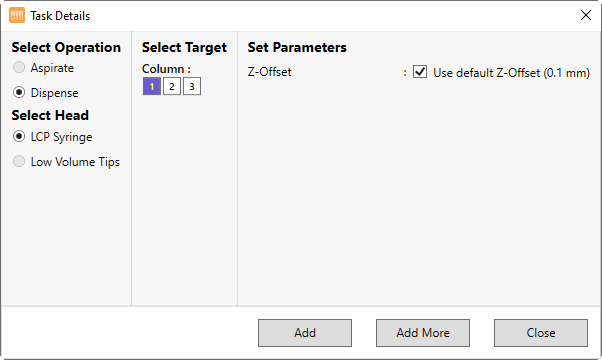602x360 pixels.
Task: Uncheck the Use default Z-Offset checkbox
Action: click(x=420, y=72)
